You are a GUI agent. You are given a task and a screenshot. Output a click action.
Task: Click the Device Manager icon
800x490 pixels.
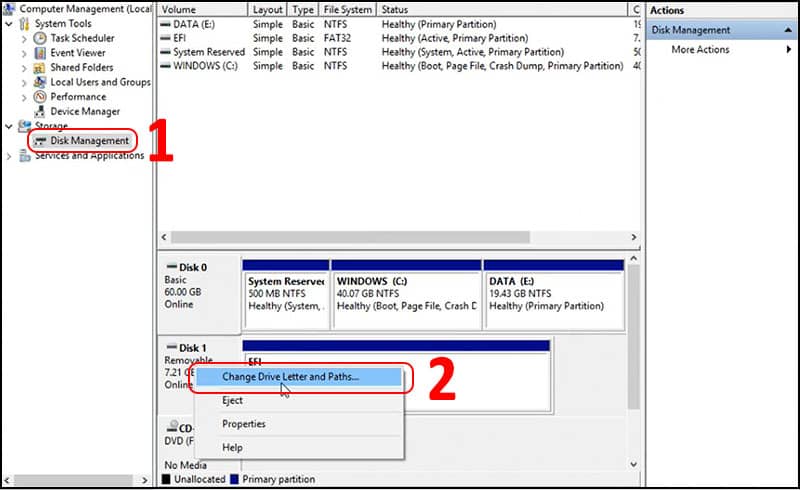tap(40, 112)
